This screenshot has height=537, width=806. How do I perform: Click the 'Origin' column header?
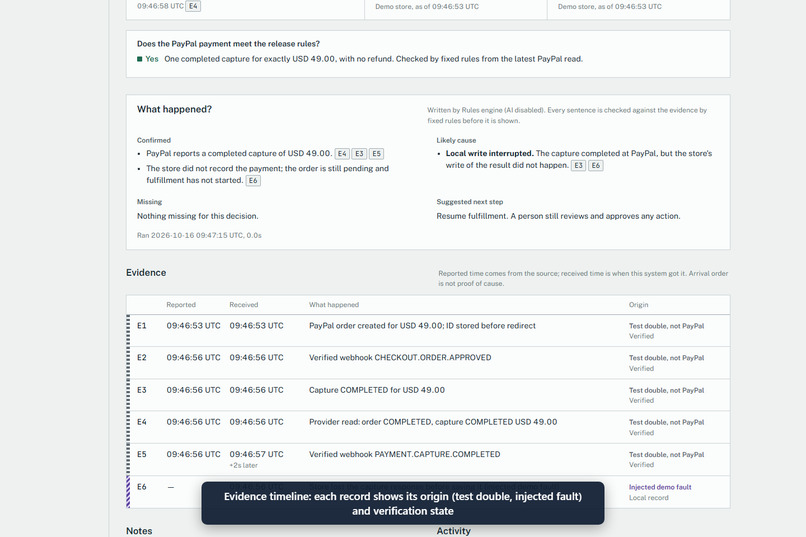point(638,305)
